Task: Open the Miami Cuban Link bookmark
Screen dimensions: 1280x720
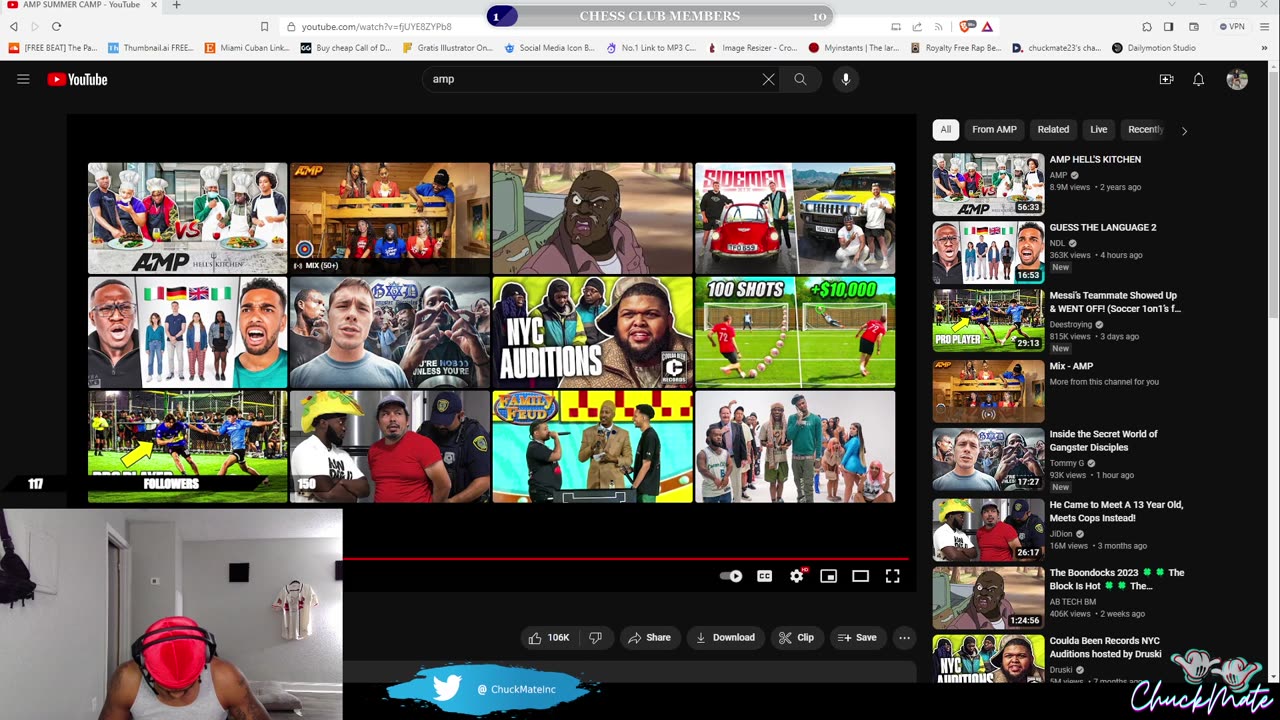Action: pyautogui.click(x=247, y=48)
